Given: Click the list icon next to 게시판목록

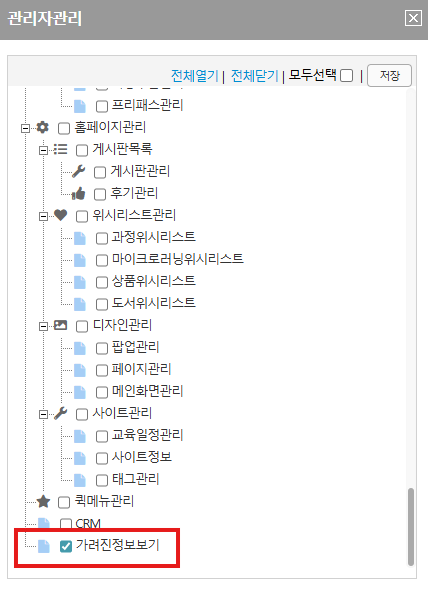Looking at the screenshot, I should click(x=61, y=149).
